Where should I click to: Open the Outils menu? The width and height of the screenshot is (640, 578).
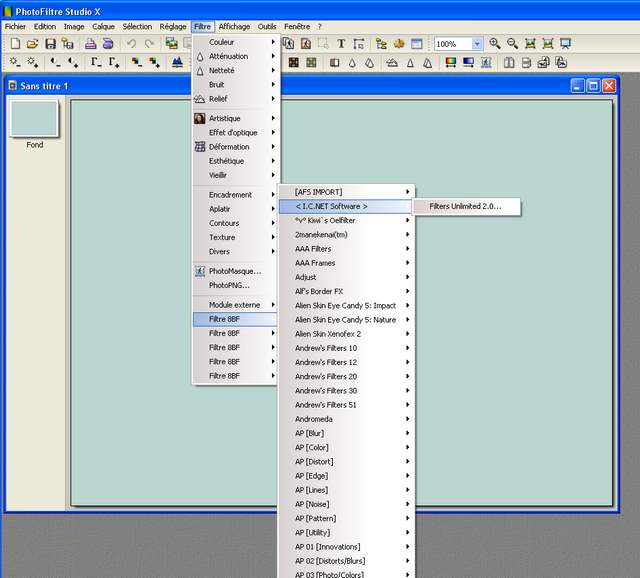(267, 27)
